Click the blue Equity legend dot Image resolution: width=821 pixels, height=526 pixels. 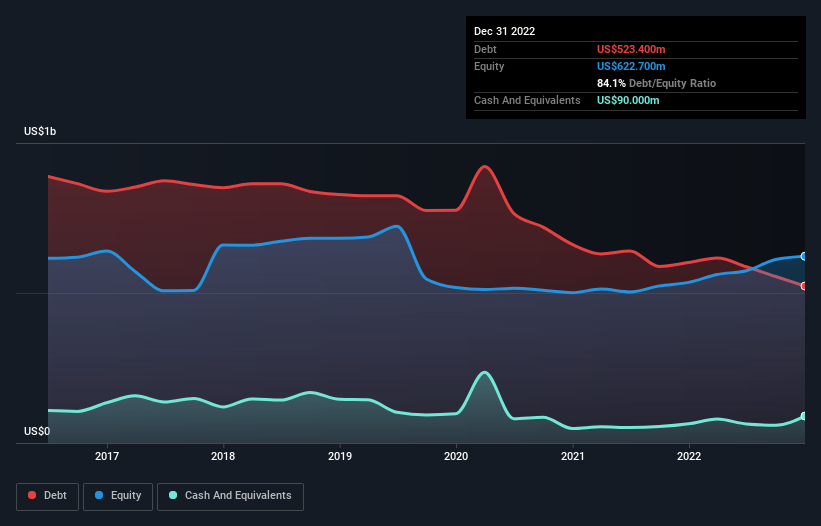click(x=99, y=495)
